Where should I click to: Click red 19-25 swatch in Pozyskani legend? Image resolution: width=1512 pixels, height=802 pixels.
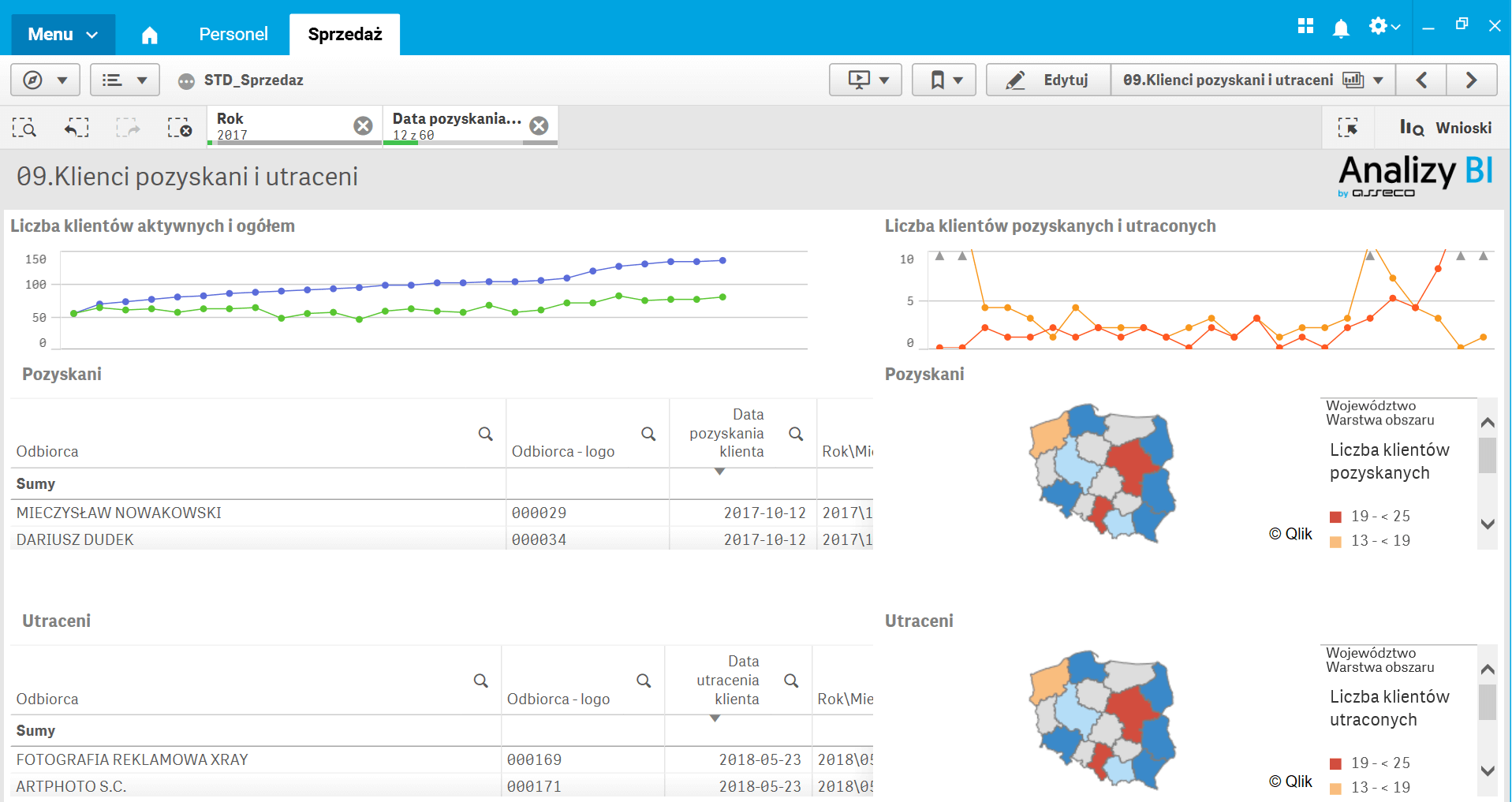coord(1335,517)
